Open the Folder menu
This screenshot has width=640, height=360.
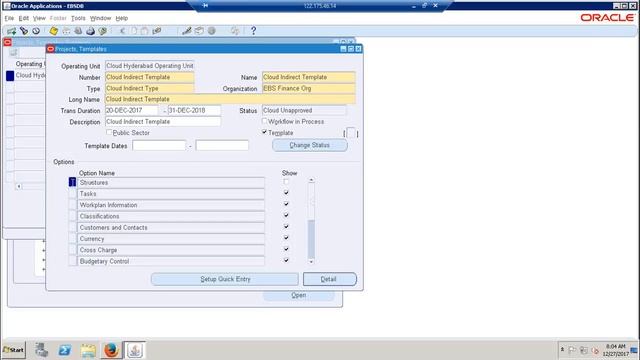(x=58, y=18)
